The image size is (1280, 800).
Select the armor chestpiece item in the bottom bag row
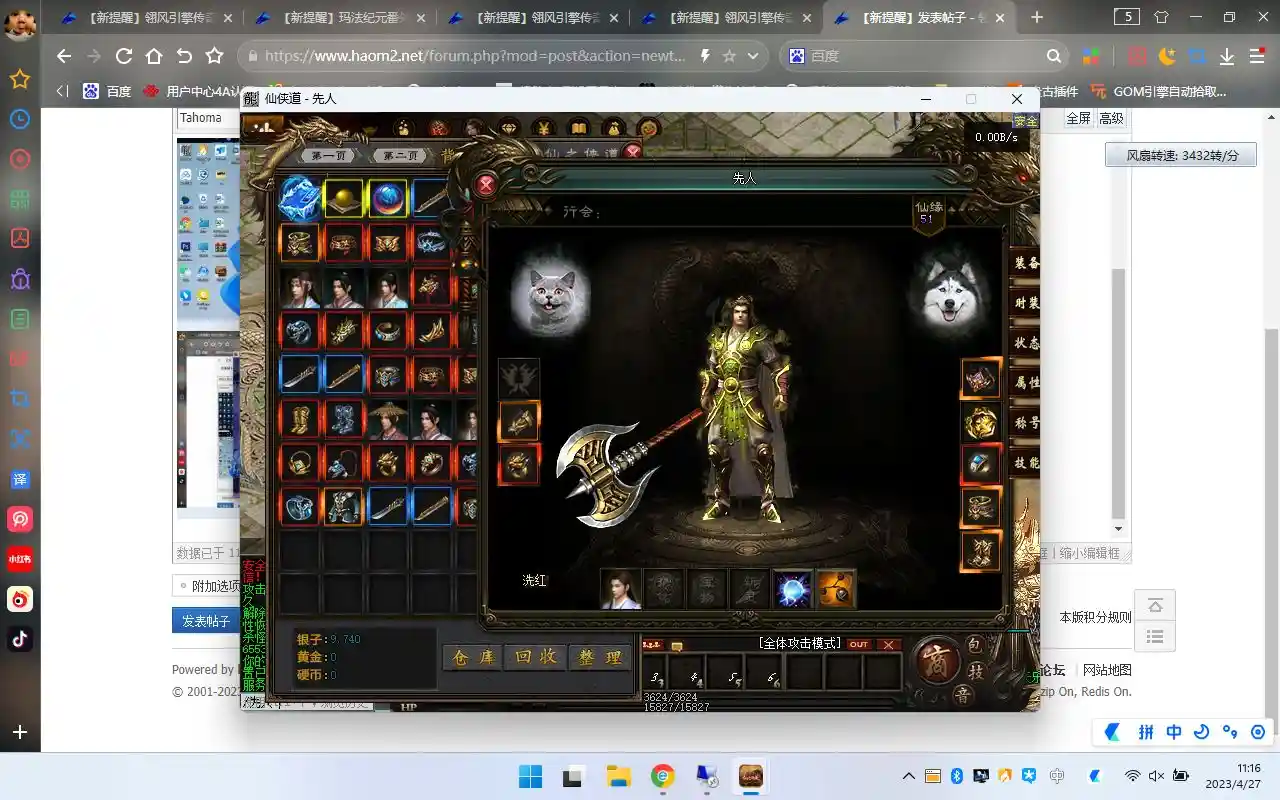343,507
